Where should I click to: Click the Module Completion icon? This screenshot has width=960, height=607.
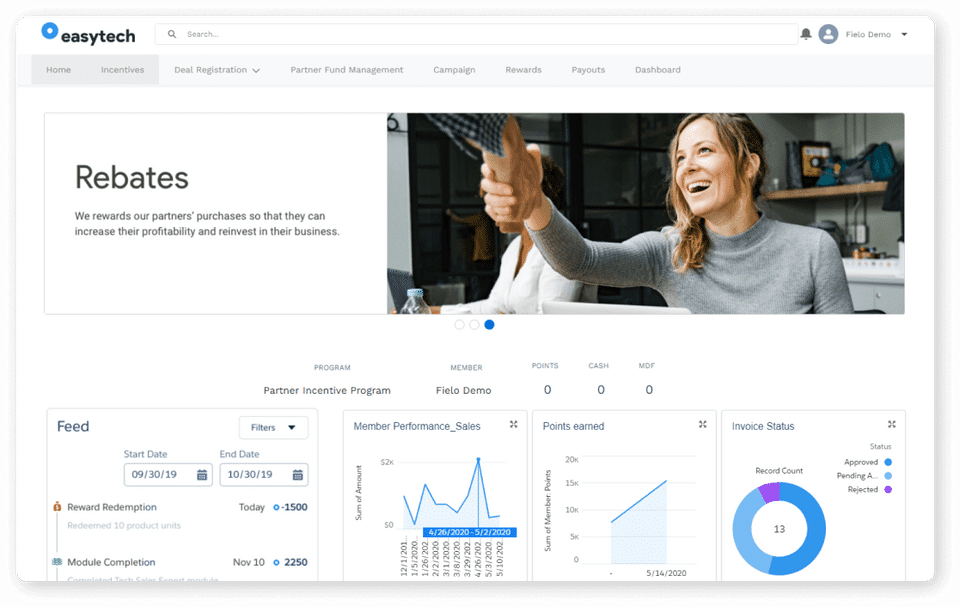tap(57, 562)
